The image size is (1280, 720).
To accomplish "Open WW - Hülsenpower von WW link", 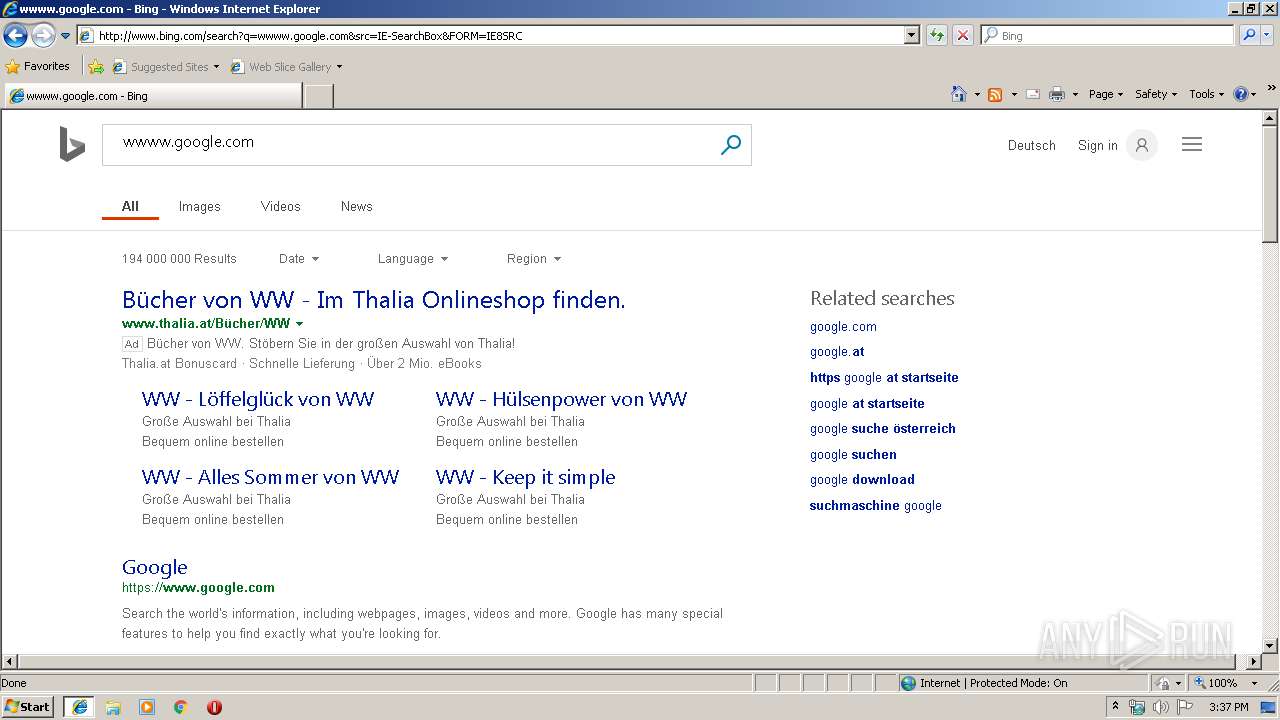I will pos(561,399).
